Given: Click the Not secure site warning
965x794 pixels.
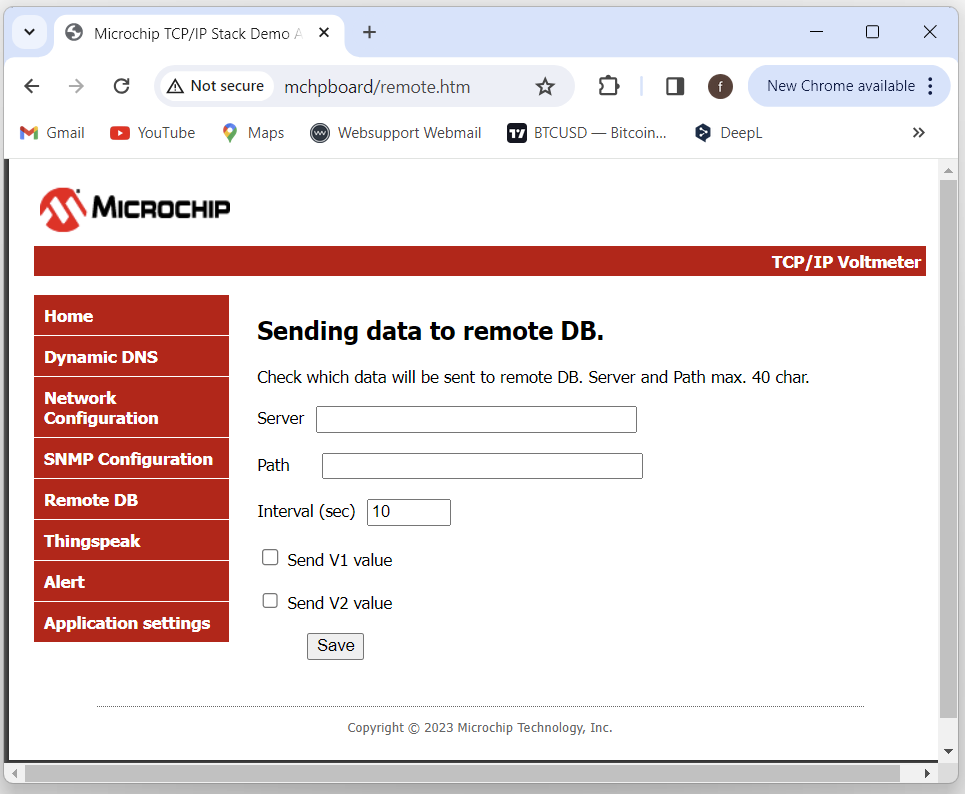Looking at the screenshot, I should pyautogui.click(x=216, y=86).
